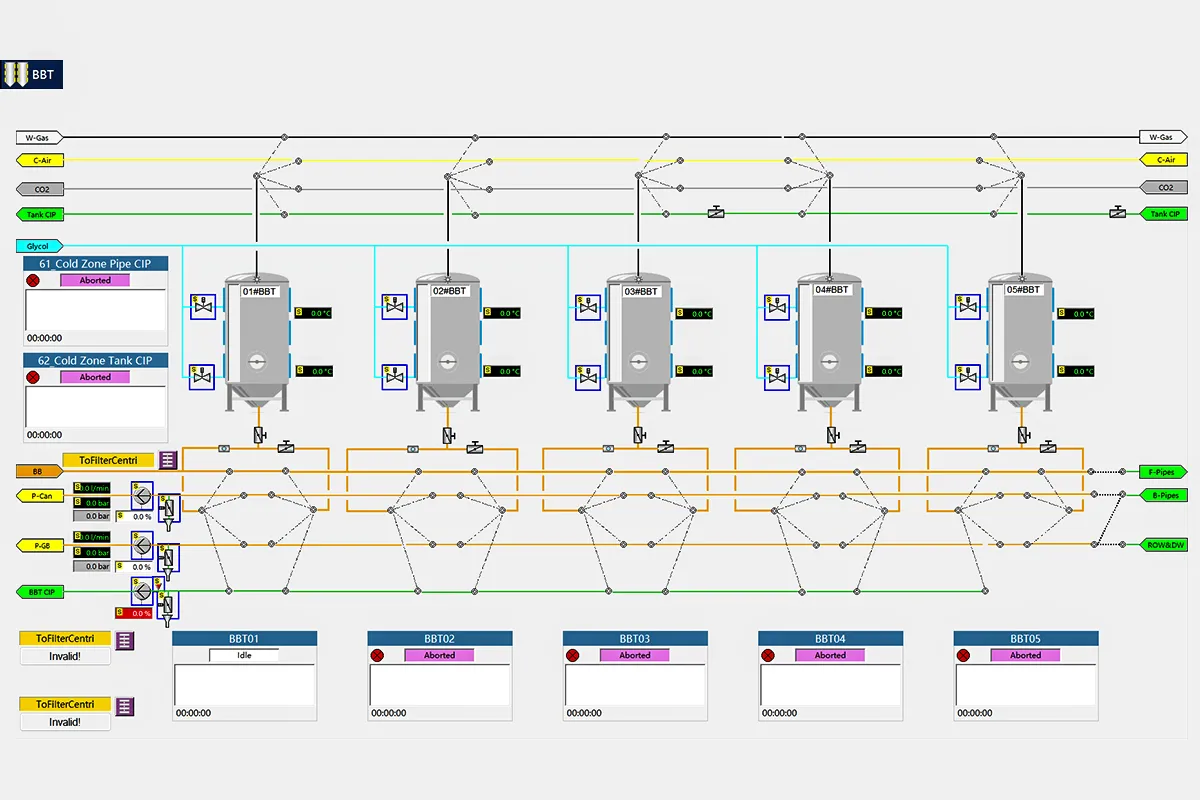Open lower glycol valve of tank 03#BBT

click(590, 377)
